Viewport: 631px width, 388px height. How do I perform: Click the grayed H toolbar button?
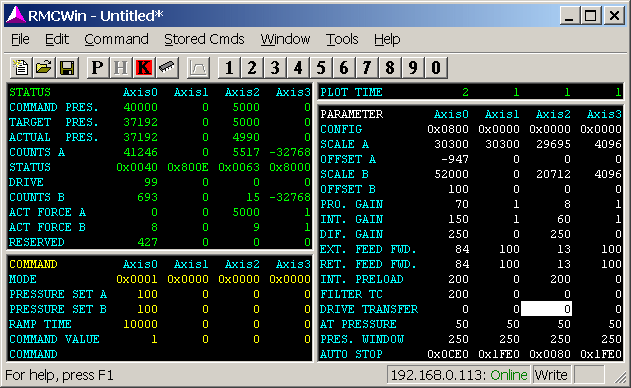[121, 68]
